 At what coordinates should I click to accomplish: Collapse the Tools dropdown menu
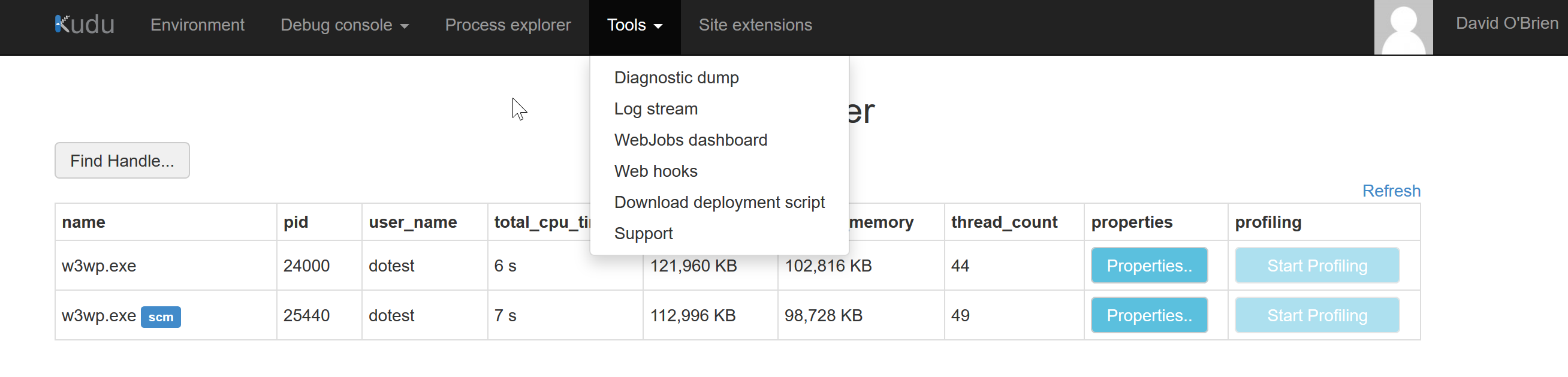pos(634,25)
